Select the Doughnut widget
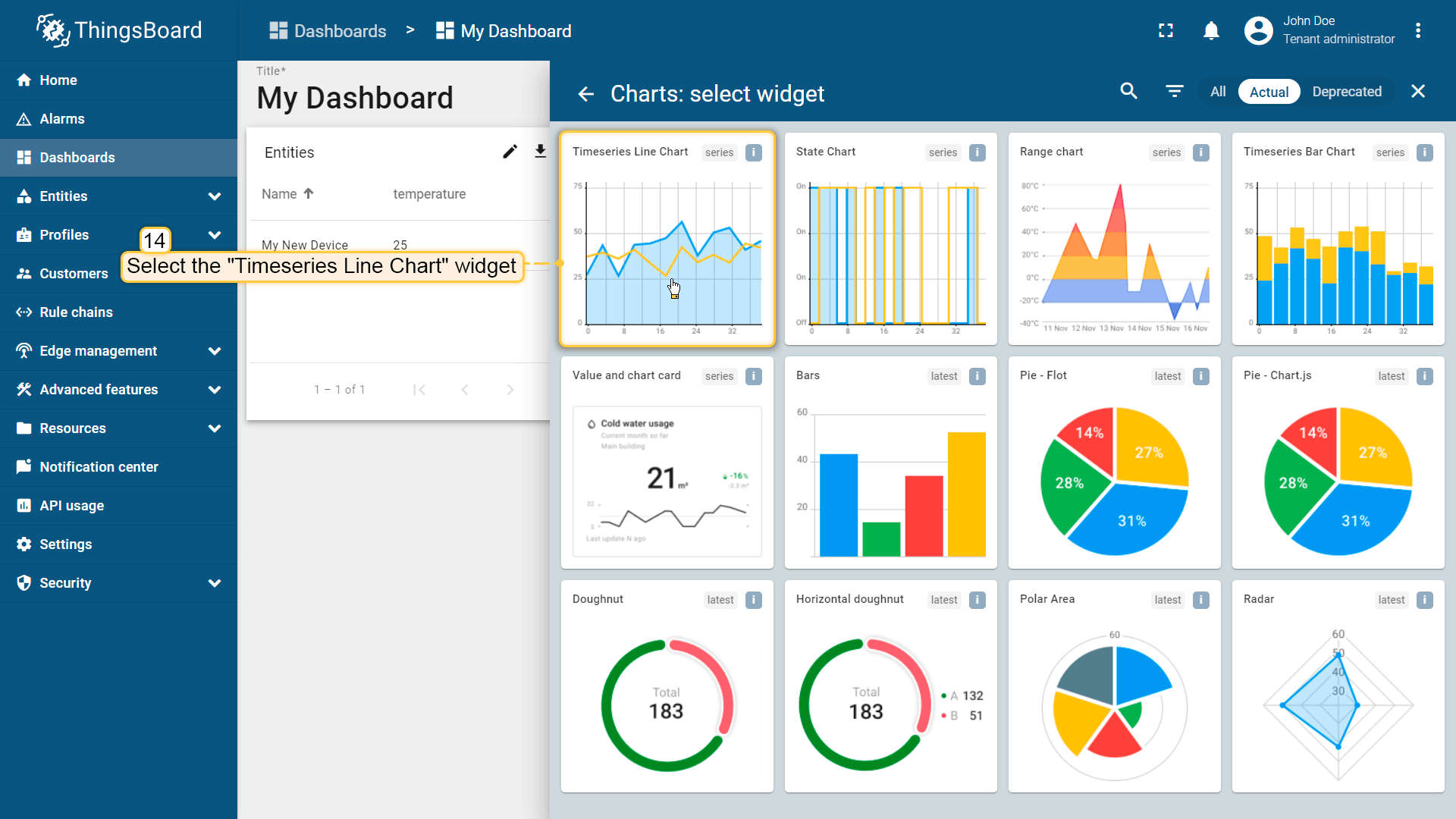 (667, 686)
